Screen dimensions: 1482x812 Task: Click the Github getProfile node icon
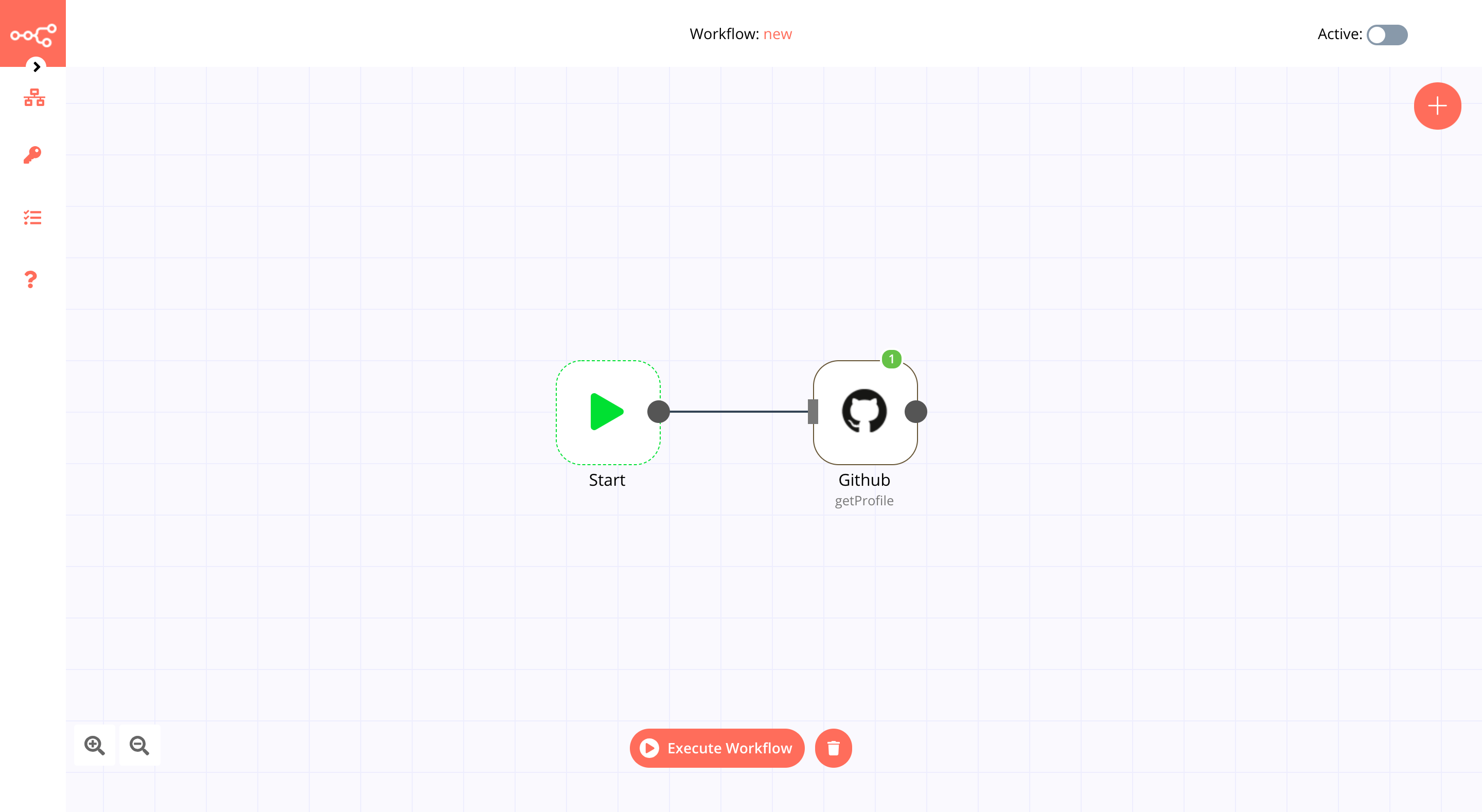863,411
